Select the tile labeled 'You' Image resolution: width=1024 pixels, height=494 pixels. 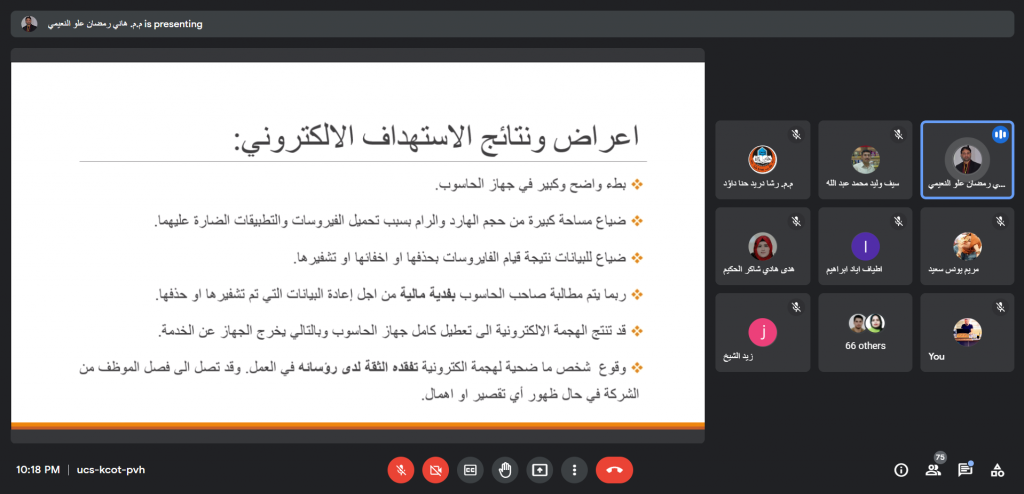click(x=966, y=330)
